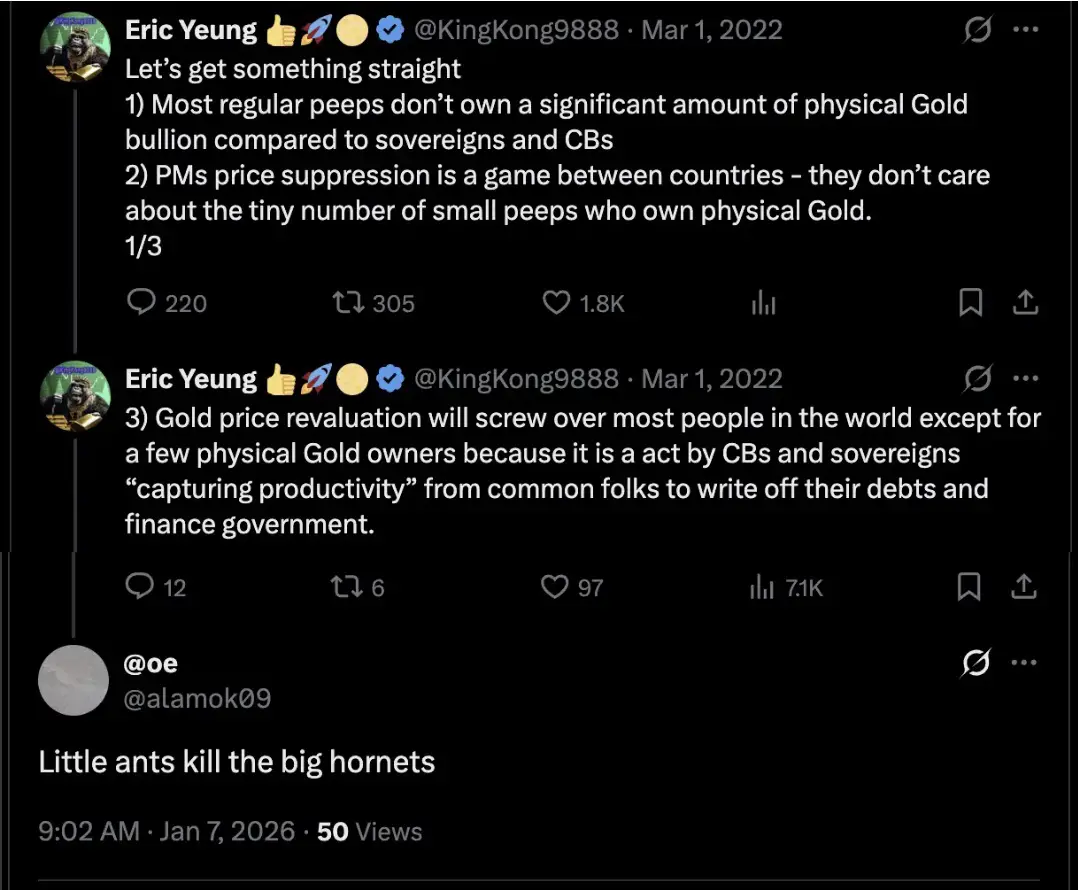The image size is (1078, 890).
Task: Like the tweet with 1.8K likes
Action: (x=556, y=303)
